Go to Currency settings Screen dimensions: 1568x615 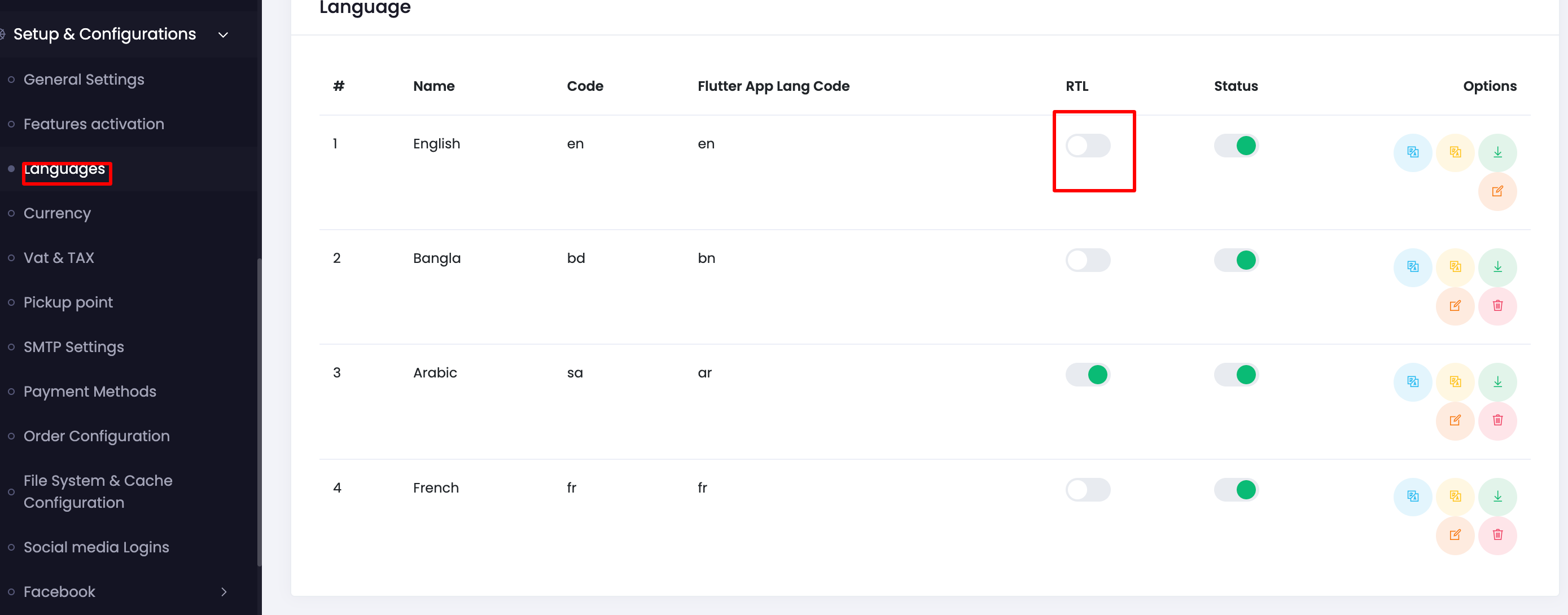coord(57,213)
